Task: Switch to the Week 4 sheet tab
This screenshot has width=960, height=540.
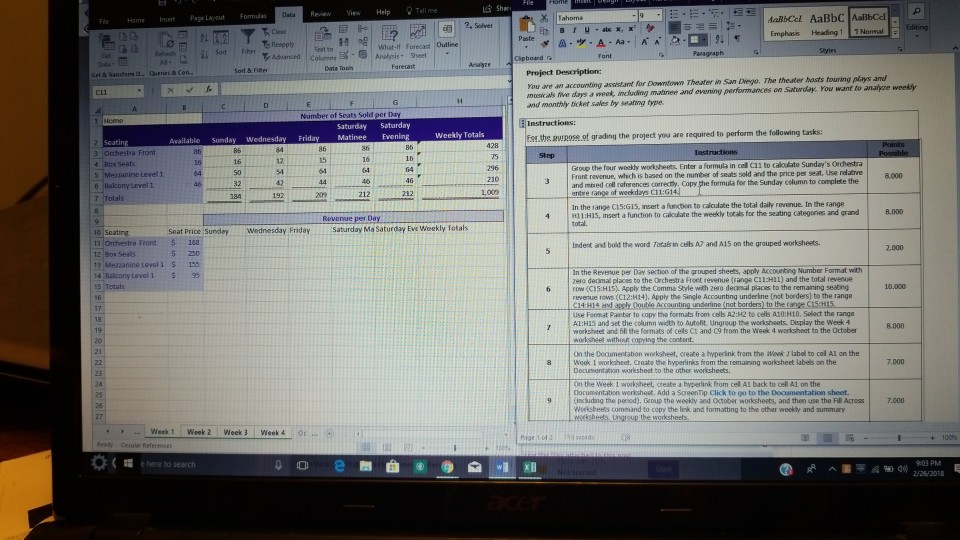Action: [x=272, y=432]
